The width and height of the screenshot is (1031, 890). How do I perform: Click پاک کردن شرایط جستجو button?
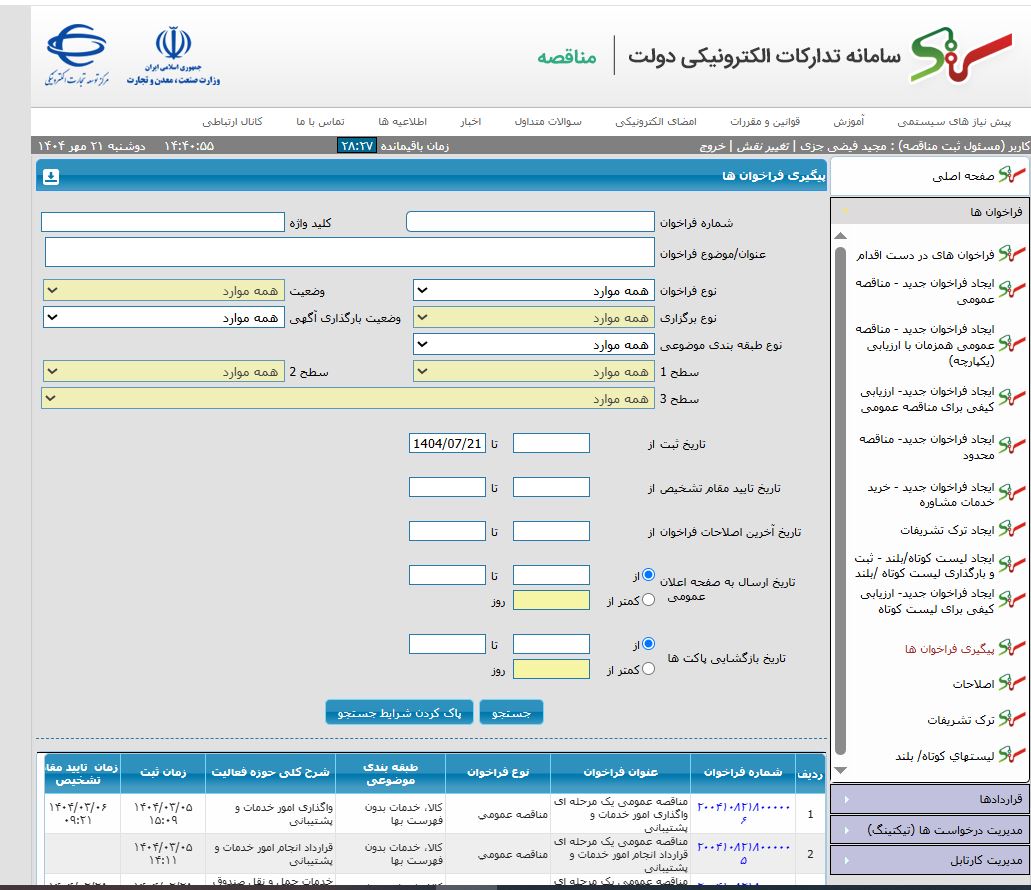[399, 712]
